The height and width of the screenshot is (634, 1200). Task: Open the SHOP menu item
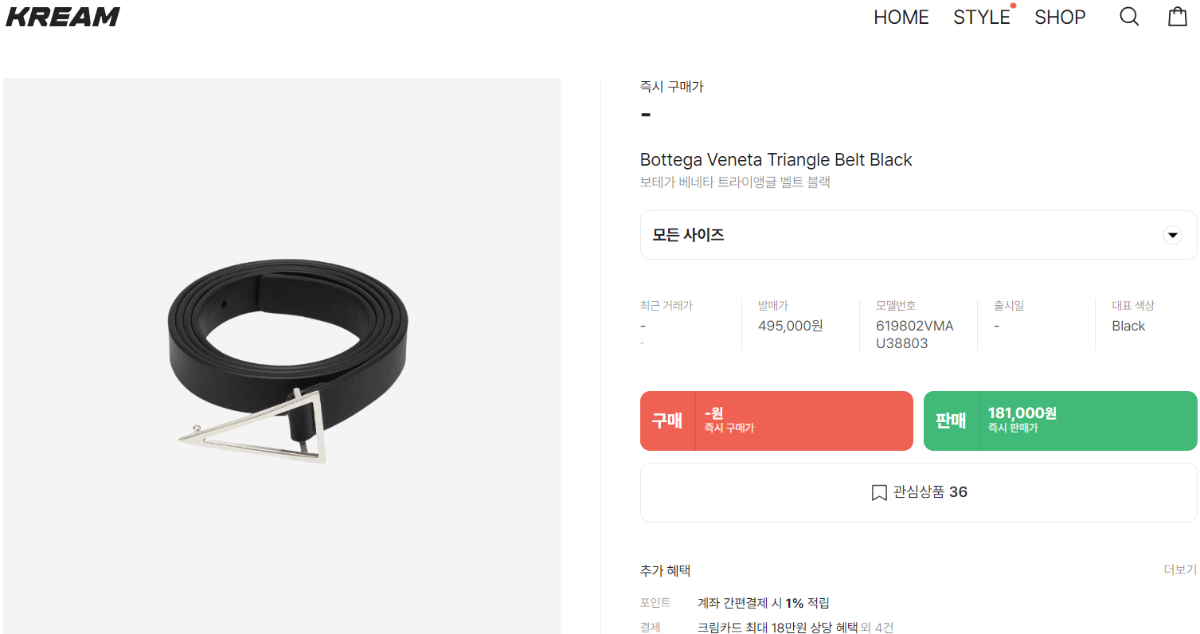[x=1060, y=17]
